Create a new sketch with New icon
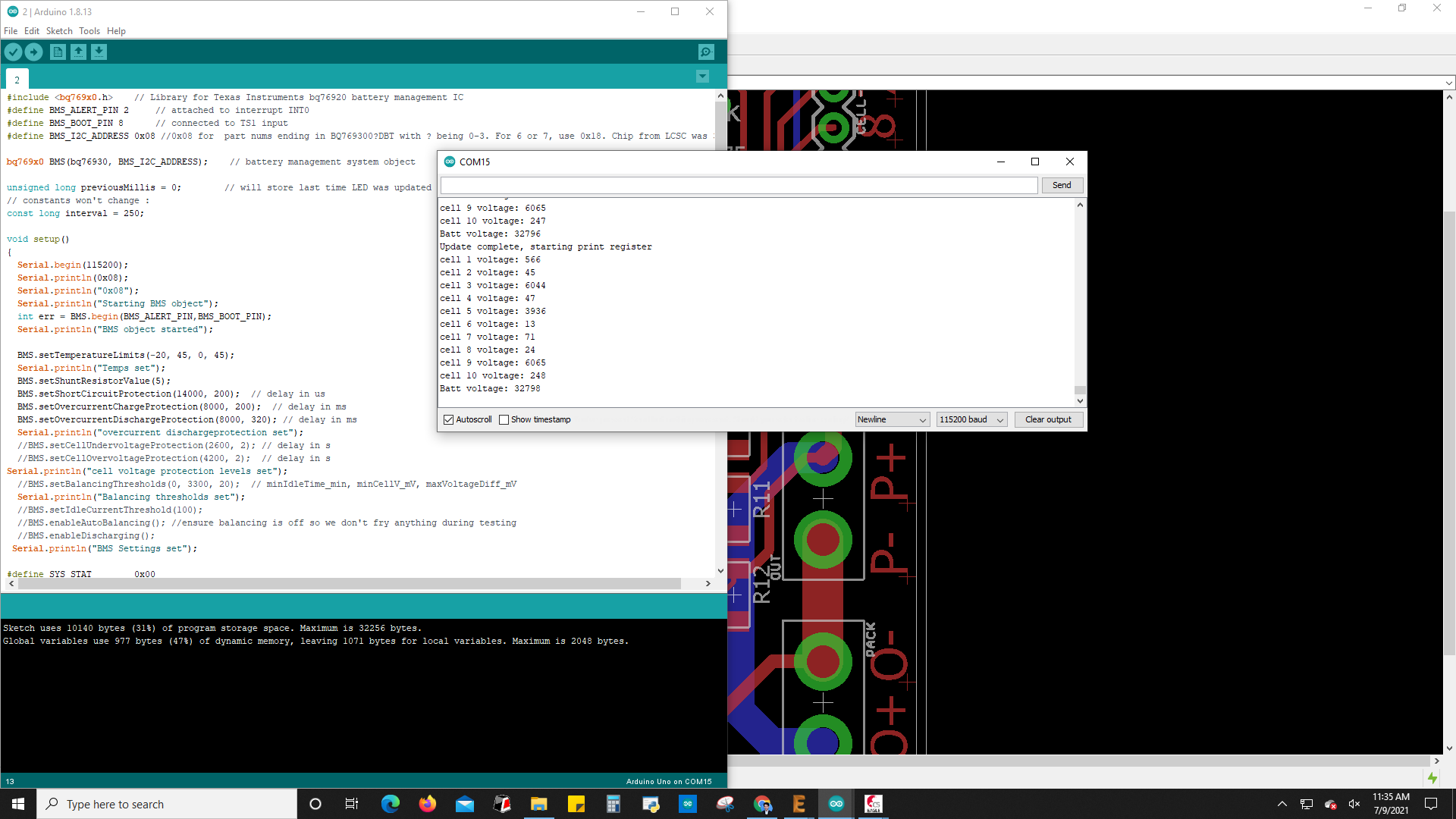Screen dimensions: 1456x819 pos(58,52)
